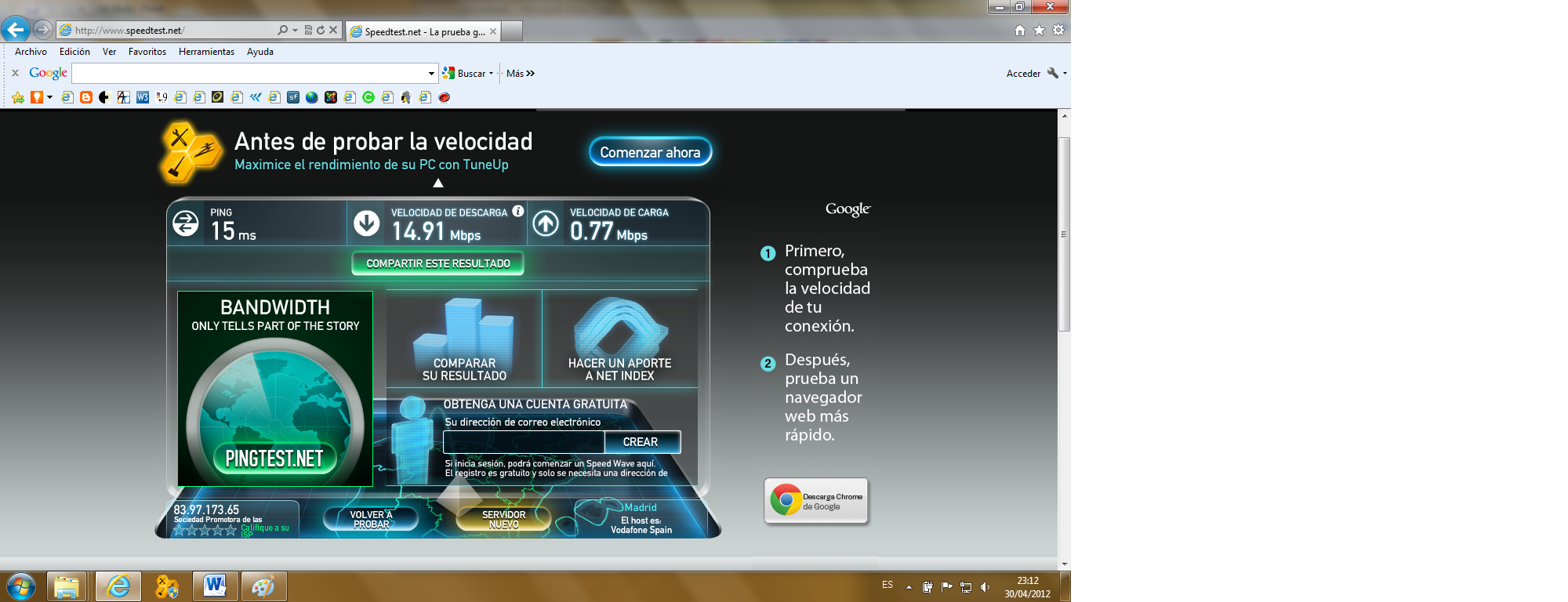
Task: Expand the address bar search dropdown arrow
Action: coord(295,30)
